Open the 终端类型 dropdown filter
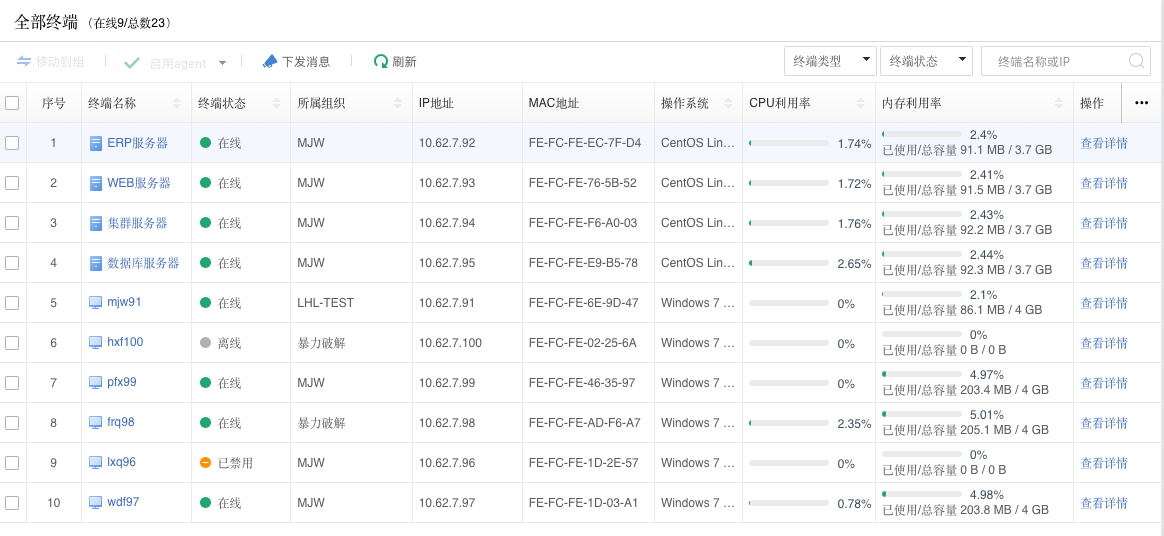1164x536 pixels. [830, 61]
